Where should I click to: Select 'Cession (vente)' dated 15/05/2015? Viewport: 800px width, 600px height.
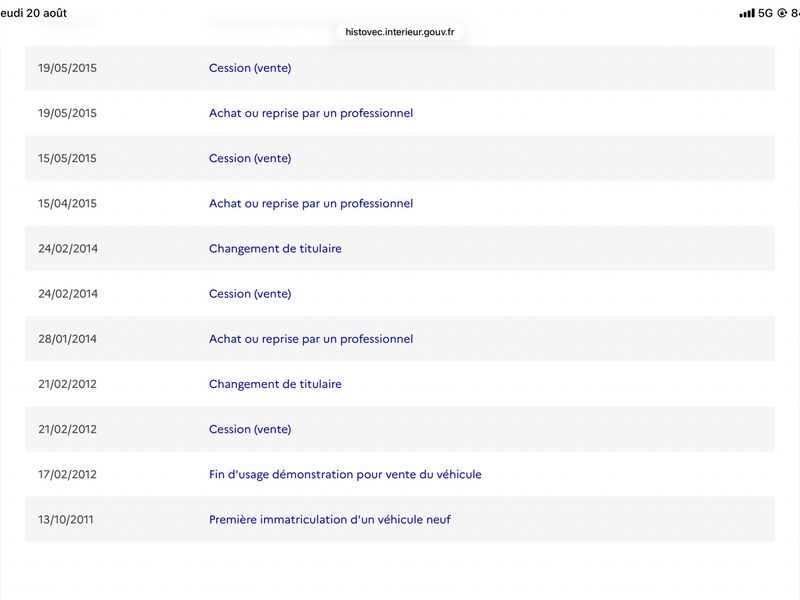pos(250,158)
